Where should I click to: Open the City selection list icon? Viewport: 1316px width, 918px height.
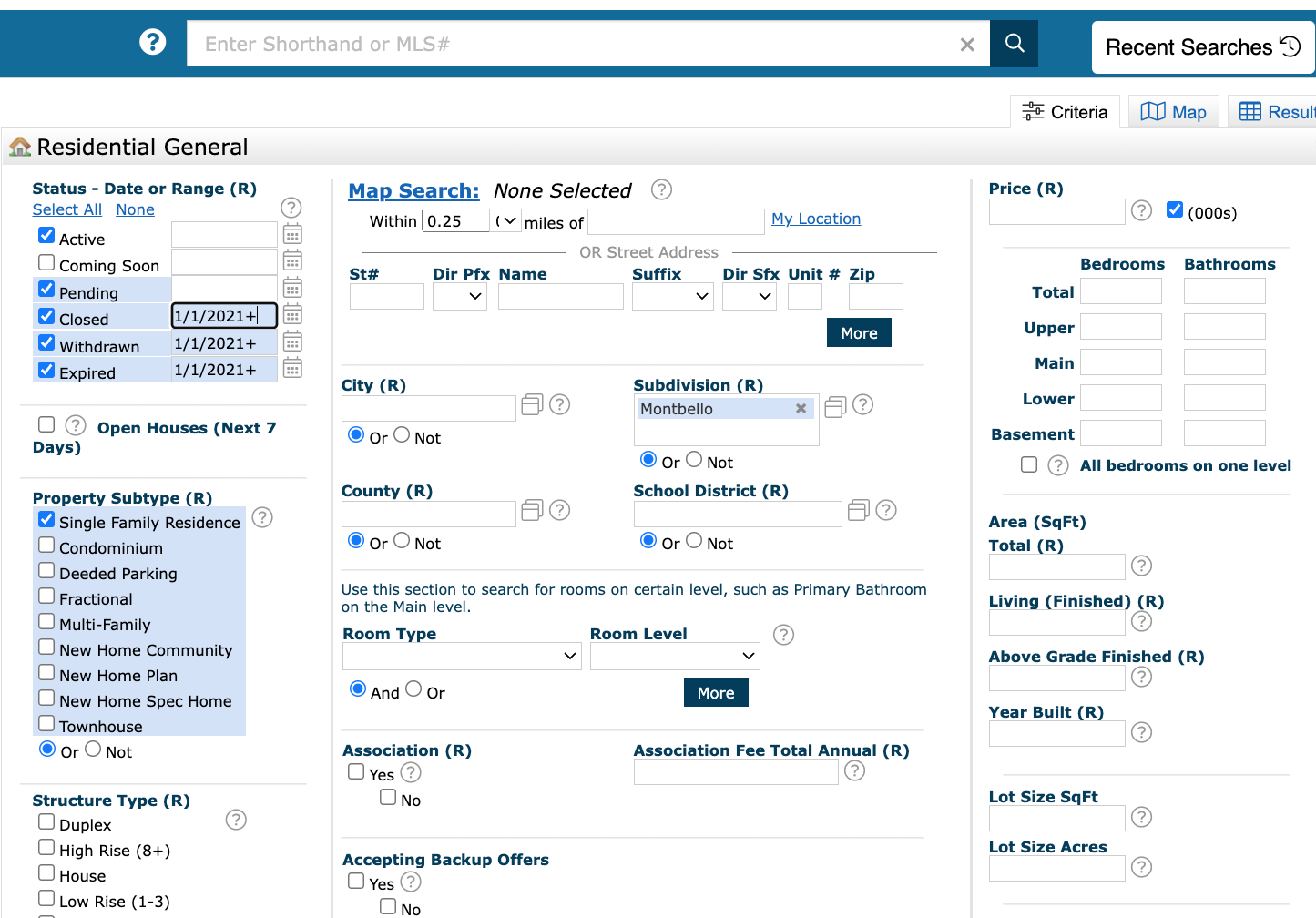(532, 405)
